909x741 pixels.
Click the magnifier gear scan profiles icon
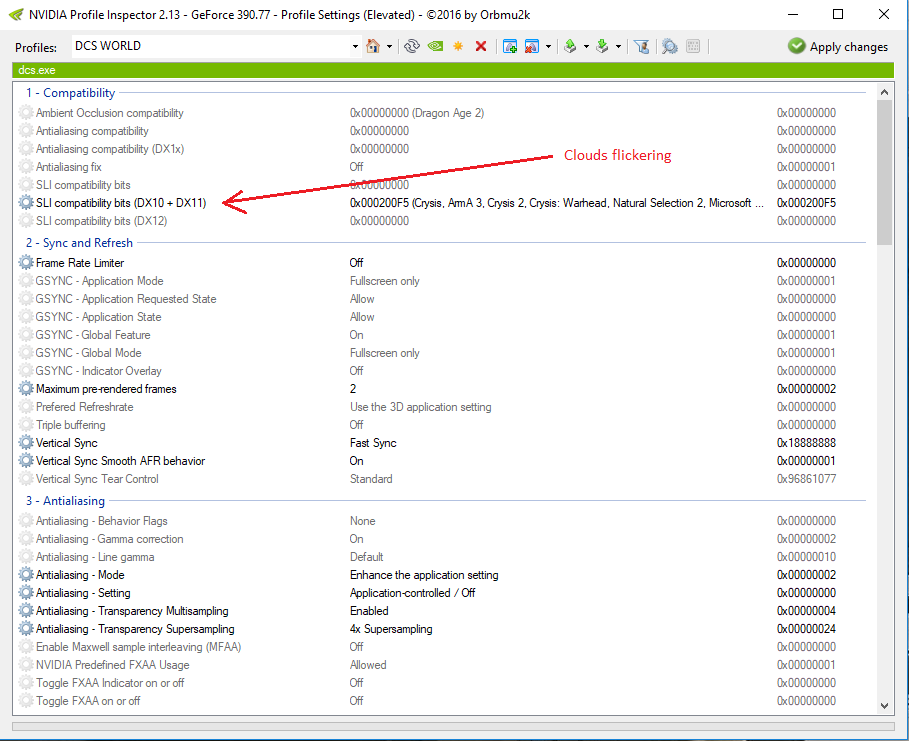click(670, 46)
